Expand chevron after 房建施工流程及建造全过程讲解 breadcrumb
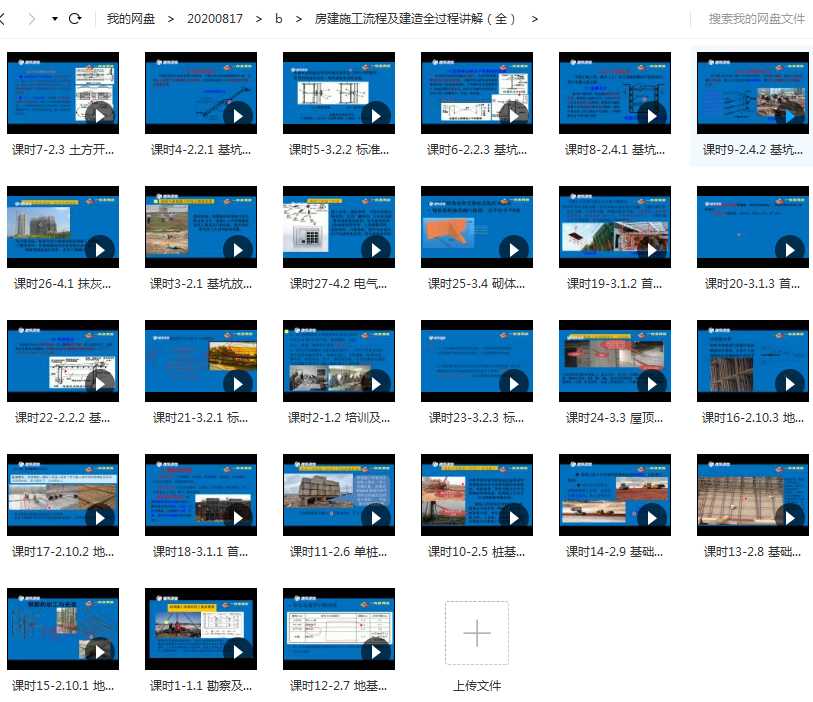Screen dimensions: 813x702 [535, 19]
